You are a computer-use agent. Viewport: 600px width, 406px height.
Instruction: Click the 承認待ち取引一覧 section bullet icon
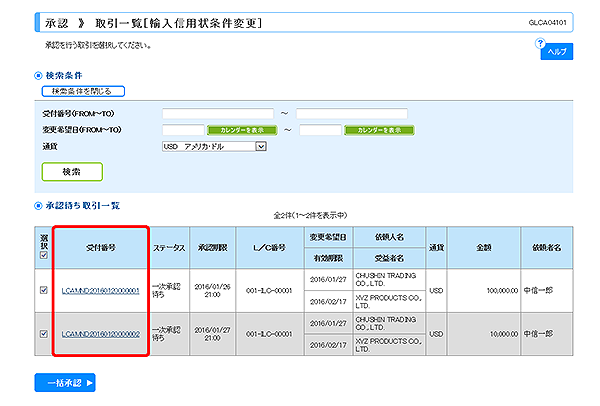pyautogui.click(x=37, y=205)
